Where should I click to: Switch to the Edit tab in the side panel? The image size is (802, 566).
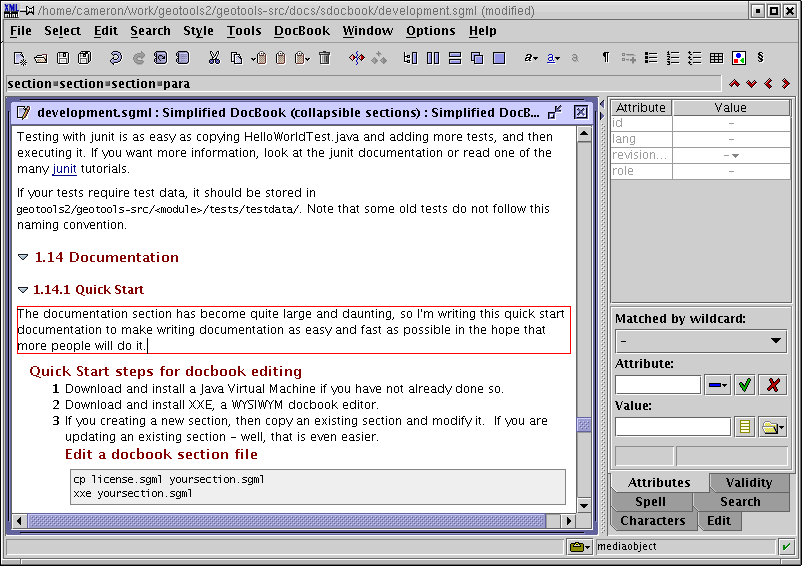click(719, 520)
